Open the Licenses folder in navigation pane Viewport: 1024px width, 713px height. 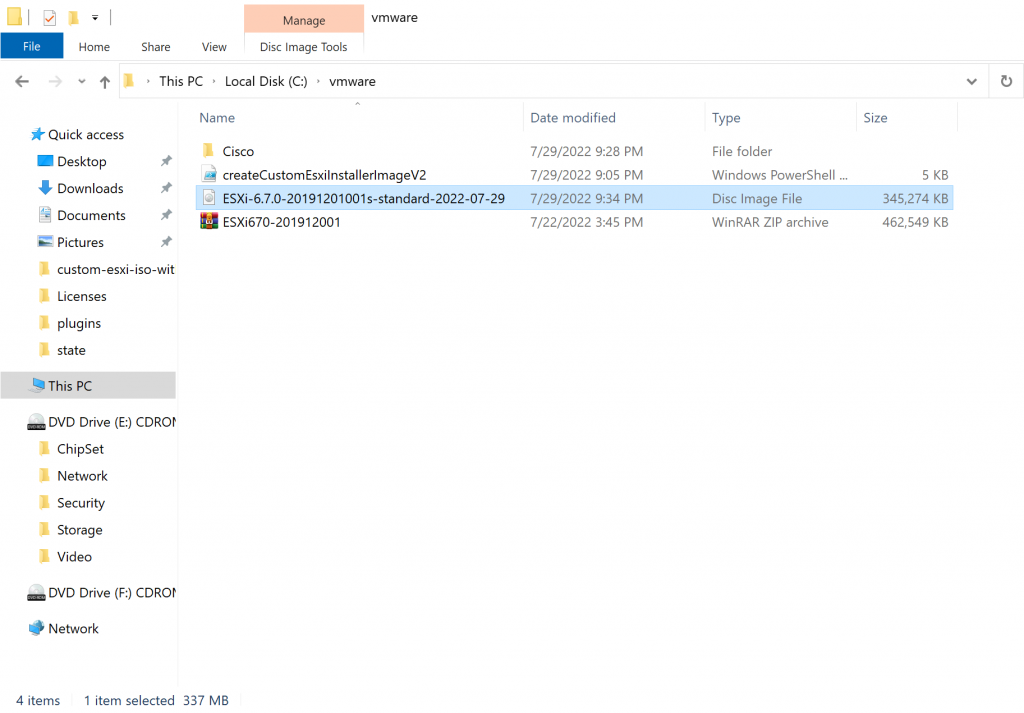pyautogui.click(x=82, y=296)
